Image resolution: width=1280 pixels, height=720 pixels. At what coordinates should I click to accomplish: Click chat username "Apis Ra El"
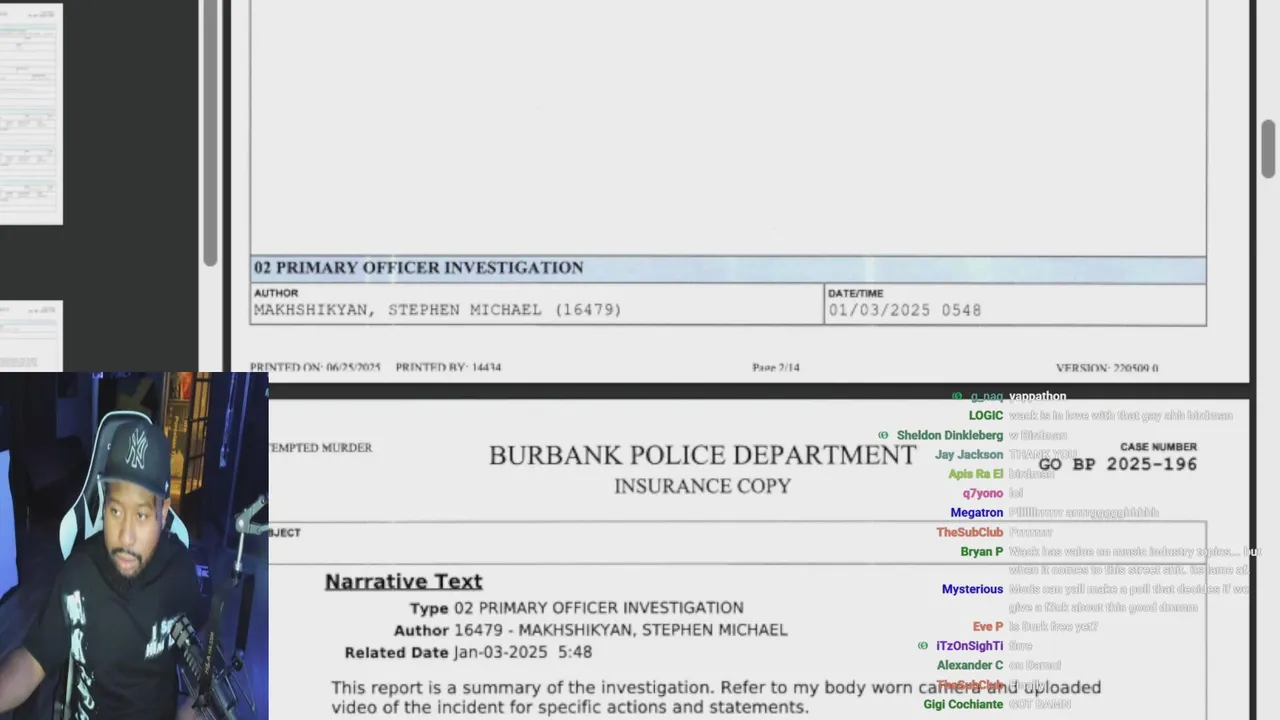975,474
